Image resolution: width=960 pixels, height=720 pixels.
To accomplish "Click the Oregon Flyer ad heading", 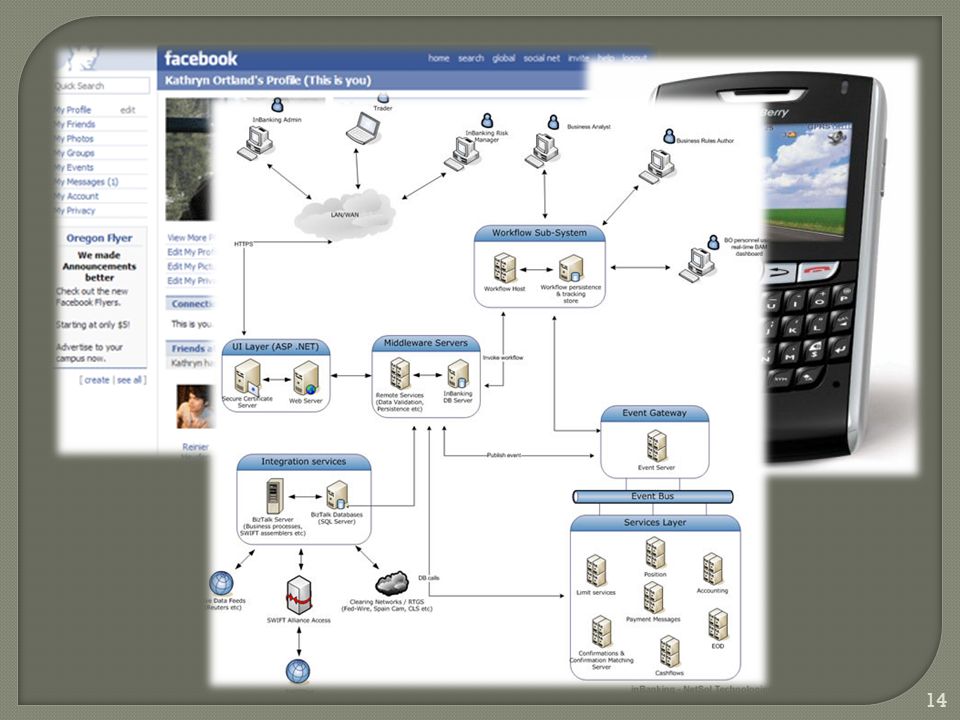I will [x=99, y=238].
